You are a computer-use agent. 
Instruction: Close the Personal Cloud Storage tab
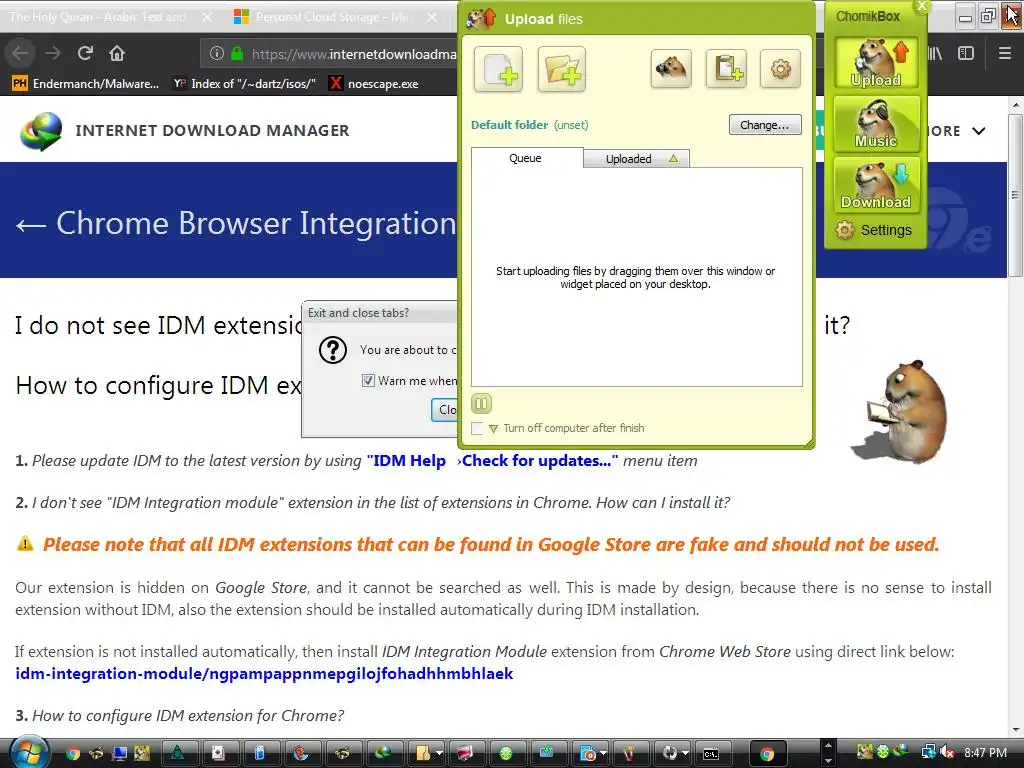click(432, 17)
